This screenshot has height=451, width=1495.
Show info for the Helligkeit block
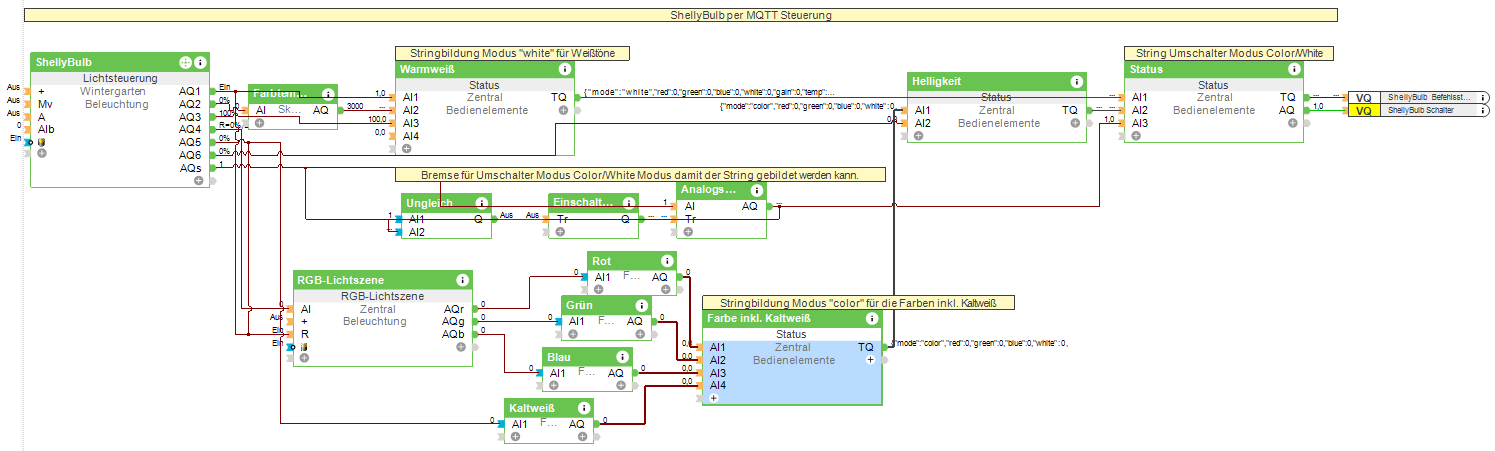(1076, 82)
